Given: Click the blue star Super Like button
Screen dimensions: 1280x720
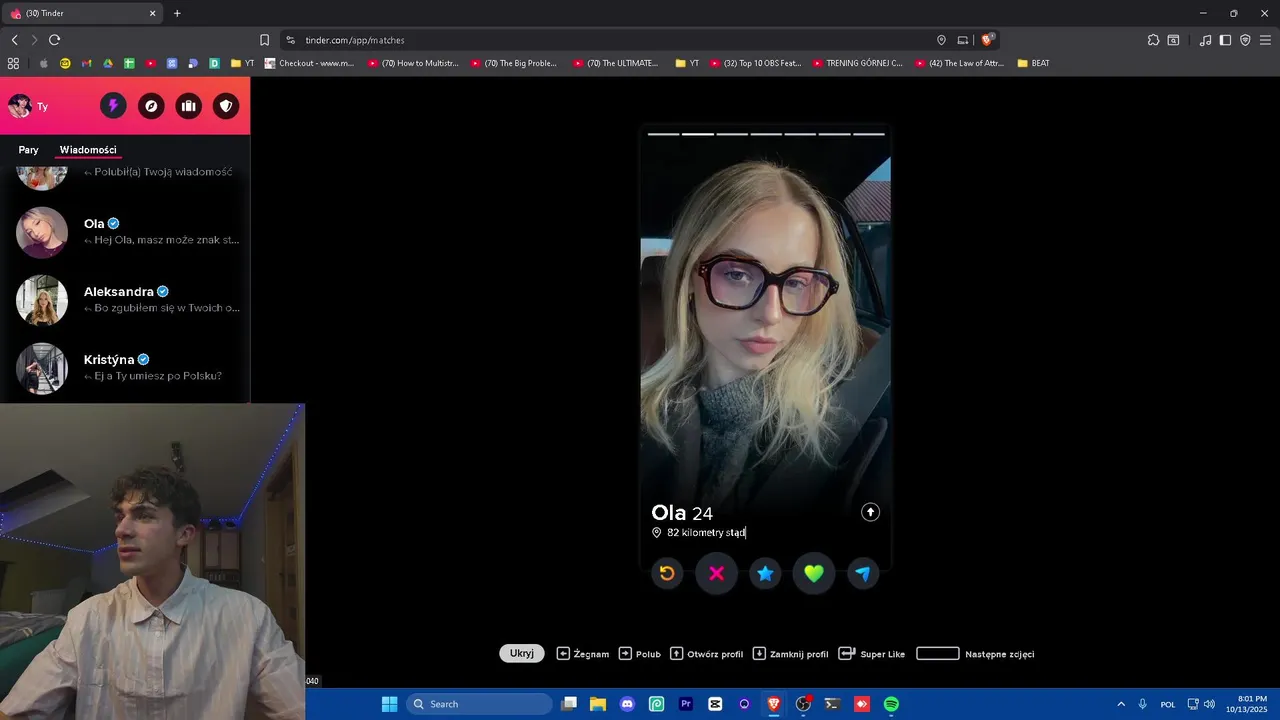Looking at the screenshot, I should (x=765, y=573).
